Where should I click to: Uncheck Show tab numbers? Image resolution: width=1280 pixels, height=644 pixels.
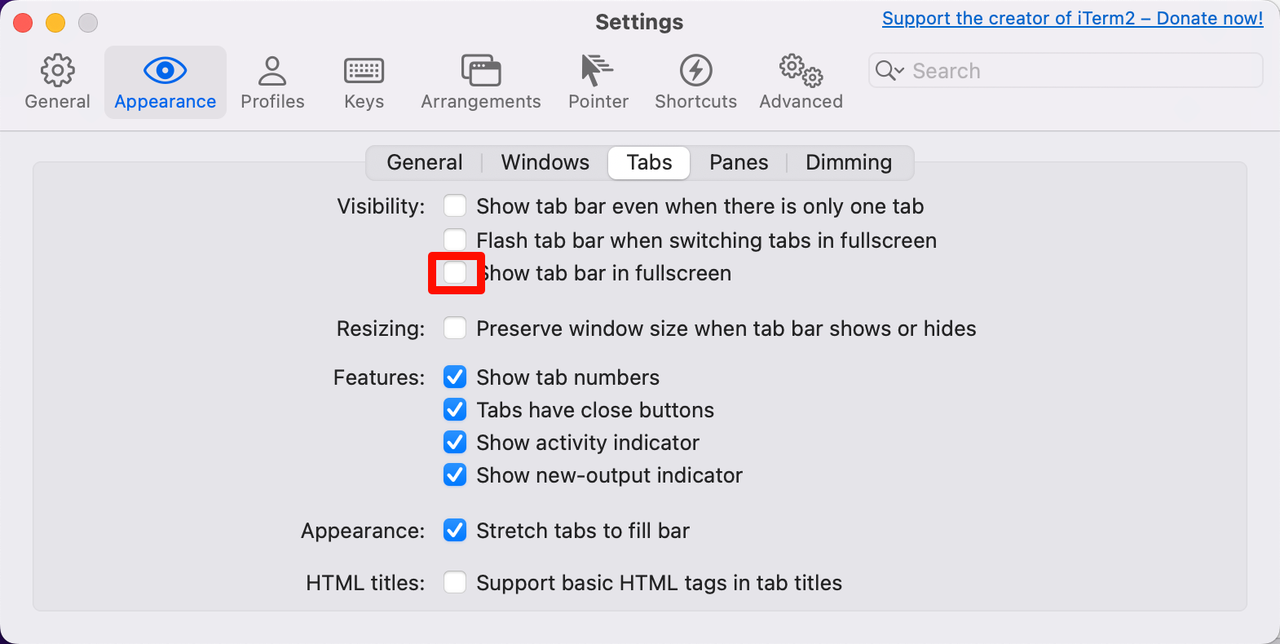pyautogui.click(x=456, y=378)
